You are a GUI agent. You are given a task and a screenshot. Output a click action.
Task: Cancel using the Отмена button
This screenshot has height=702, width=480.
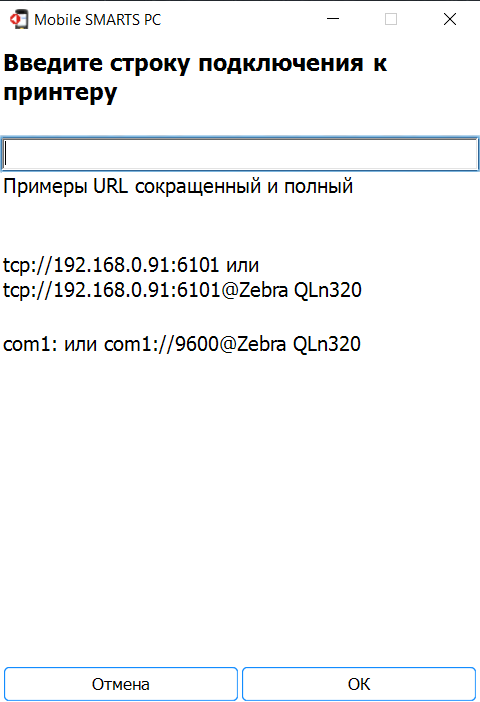pos(120,684)
